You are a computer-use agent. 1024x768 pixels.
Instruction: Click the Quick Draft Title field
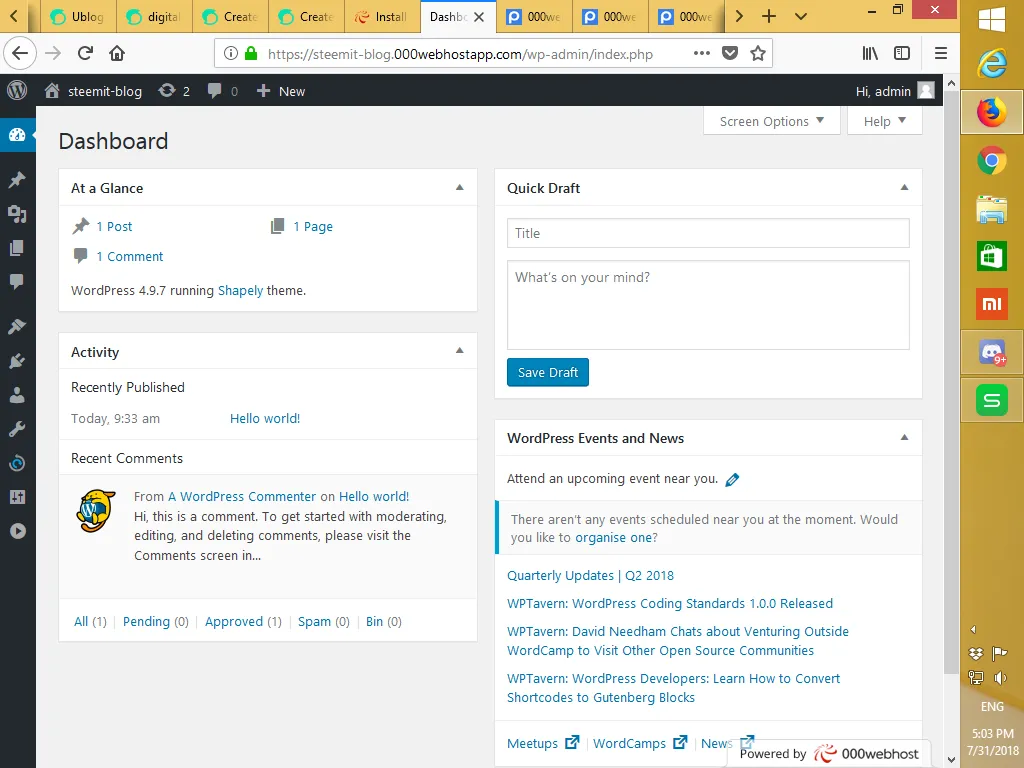(x=708, y=233)
